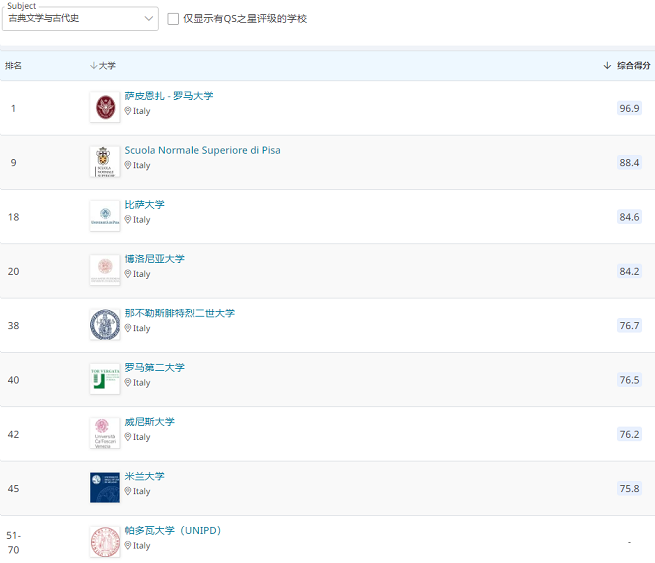
Task: Click location pin icon under 罗马第二大学
Action: [x=128, y=382]
